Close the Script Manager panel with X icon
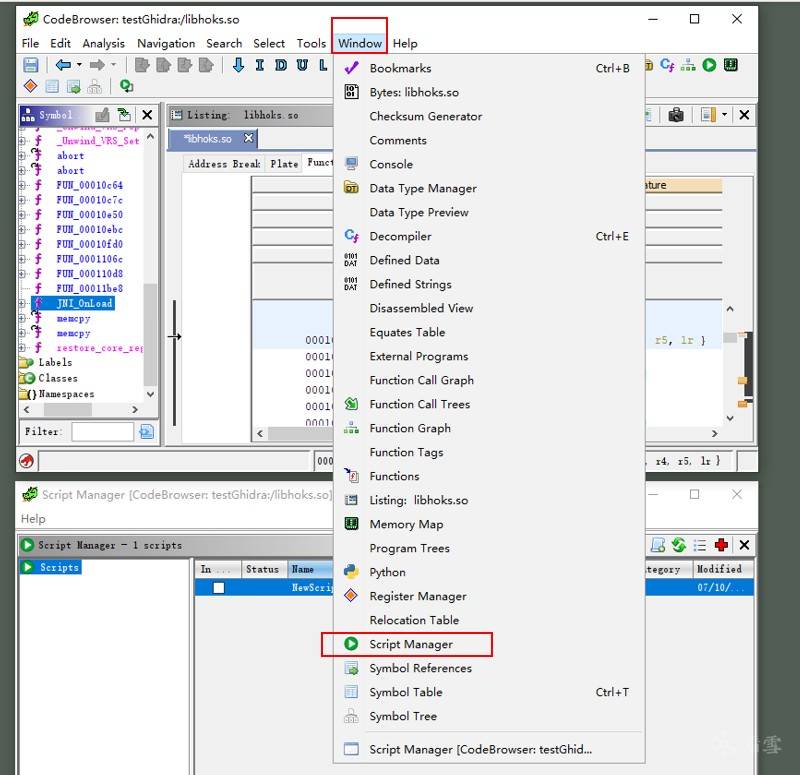 (744, 545)
